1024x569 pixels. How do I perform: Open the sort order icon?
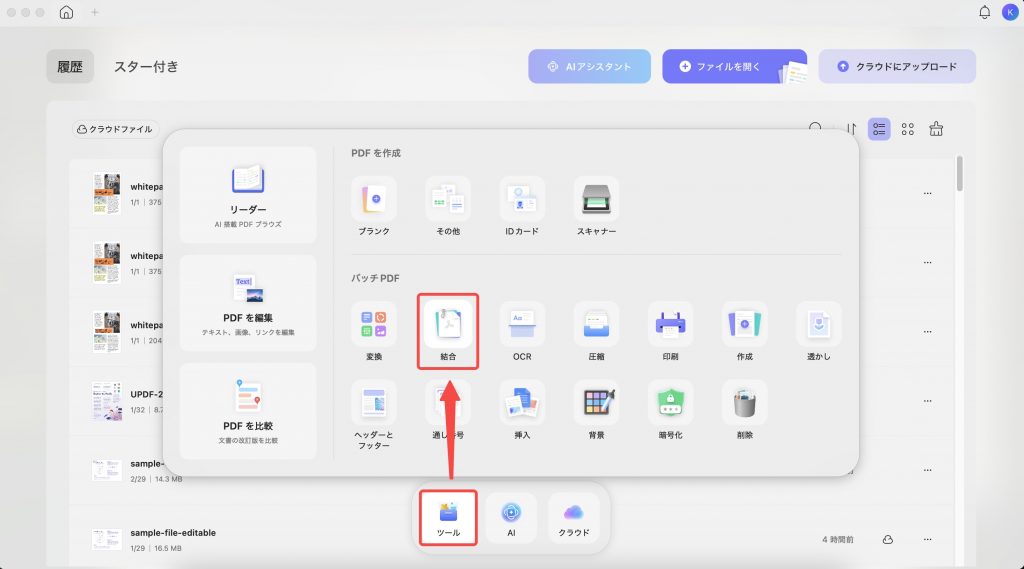(x=851, y=129)
